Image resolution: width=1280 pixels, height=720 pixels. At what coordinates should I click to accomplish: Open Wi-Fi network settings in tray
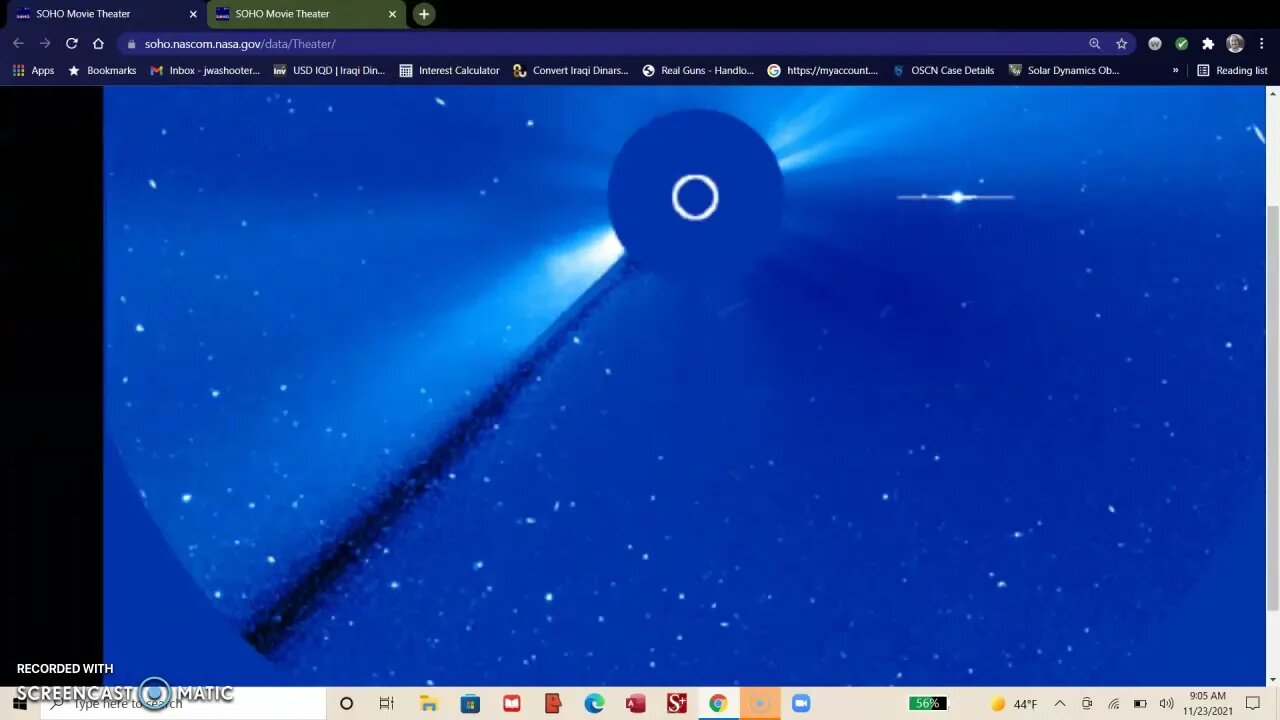point(1113,704)
